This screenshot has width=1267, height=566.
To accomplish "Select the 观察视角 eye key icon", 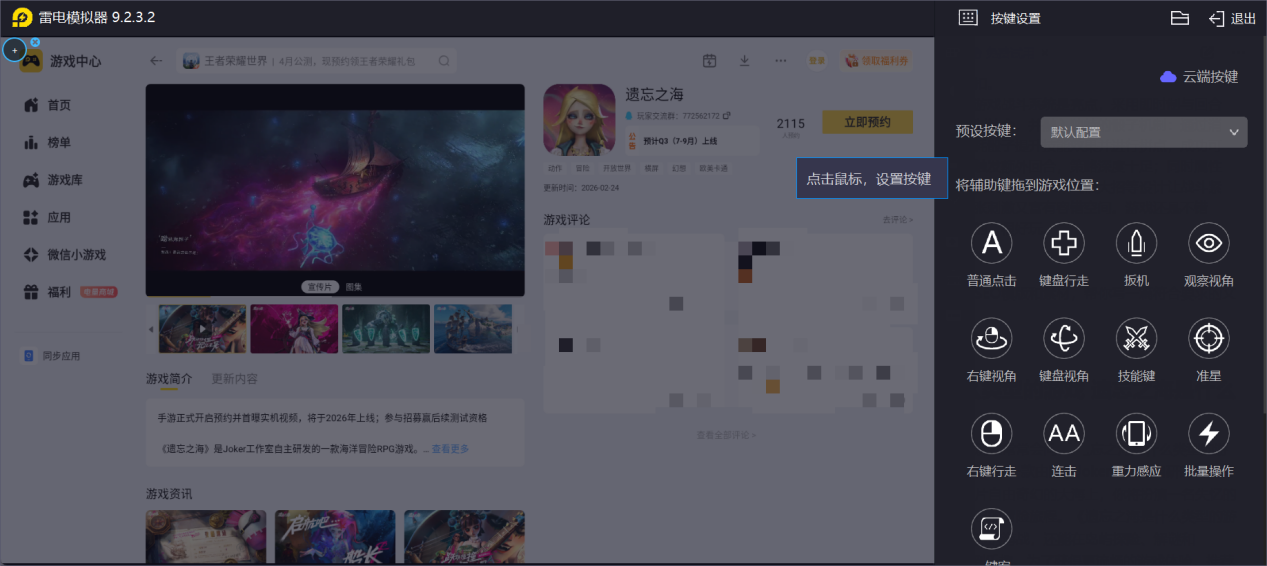I will pos(1208,243).
